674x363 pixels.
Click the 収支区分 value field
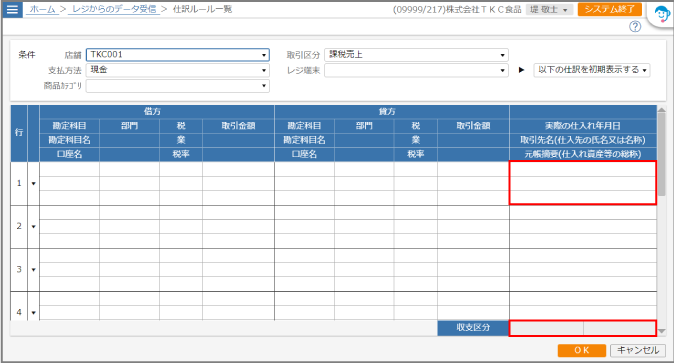[582, 328]
